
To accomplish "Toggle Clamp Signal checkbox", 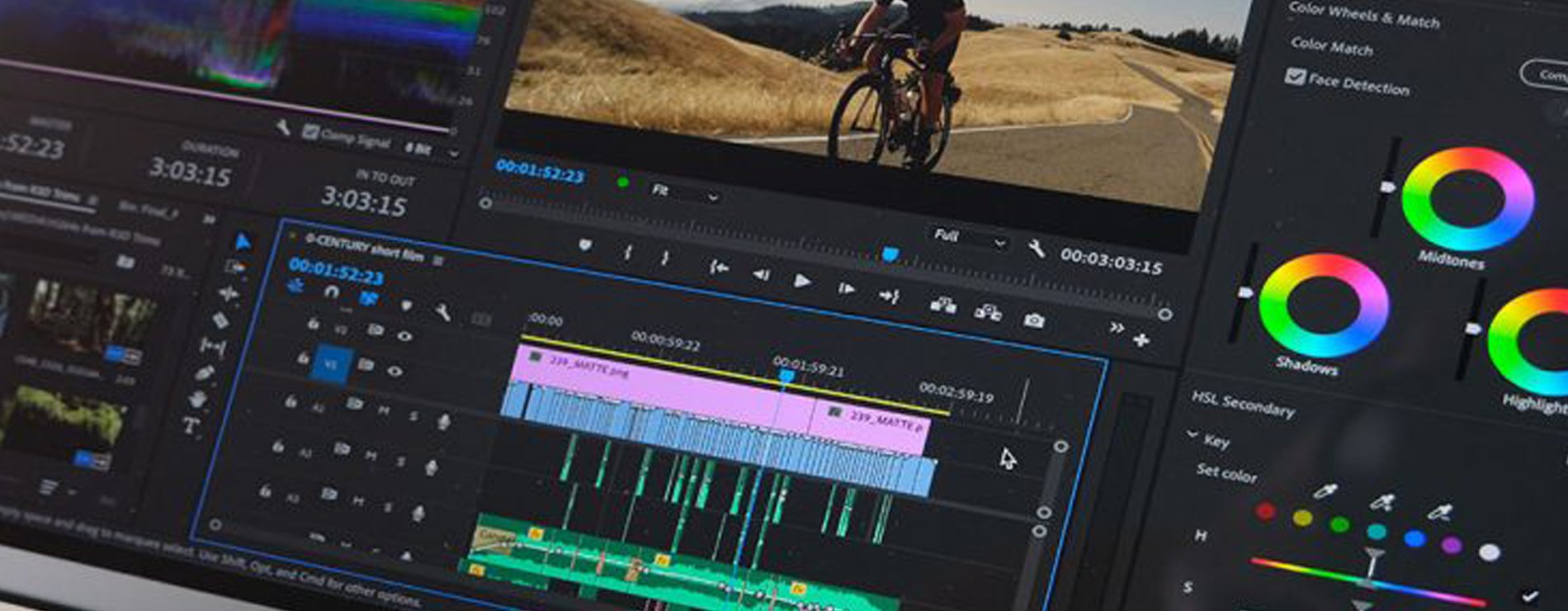I will (x=310, y=131).
